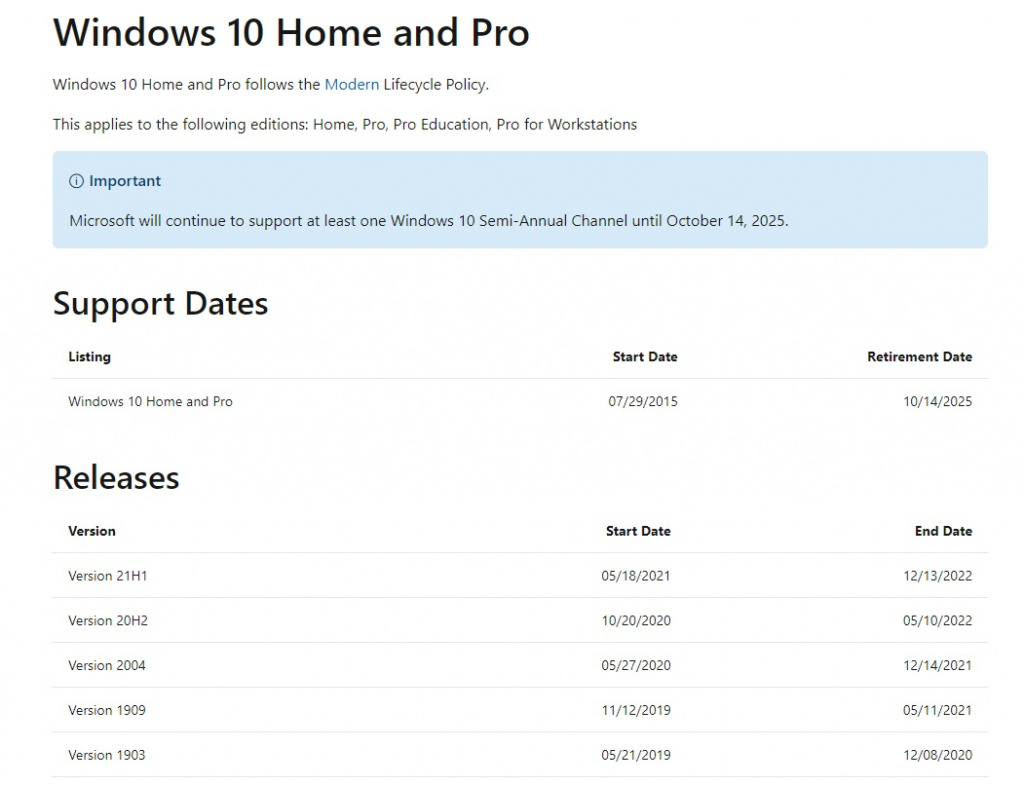Image resolution: width=1024 pixels, height=785 pixels.
Task: Click the 07/29/2015 start date cell
Action: pos(642,402)
